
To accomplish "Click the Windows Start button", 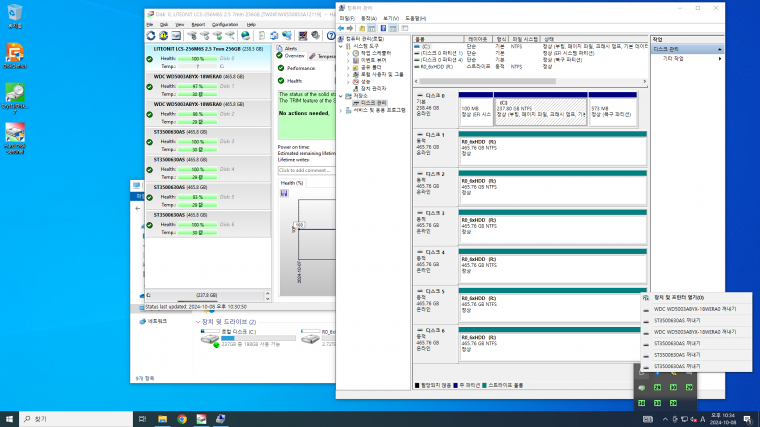I will tap(9, 419).
